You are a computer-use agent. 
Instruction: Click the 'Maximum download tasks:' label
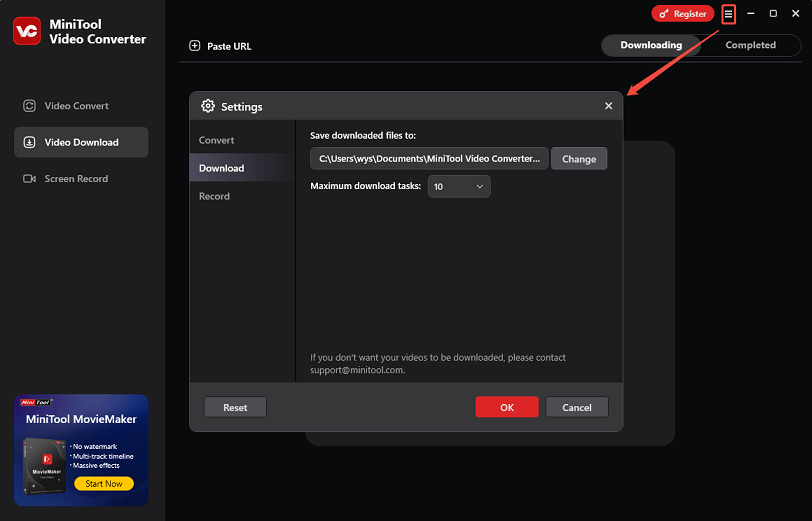click(366, 185)
